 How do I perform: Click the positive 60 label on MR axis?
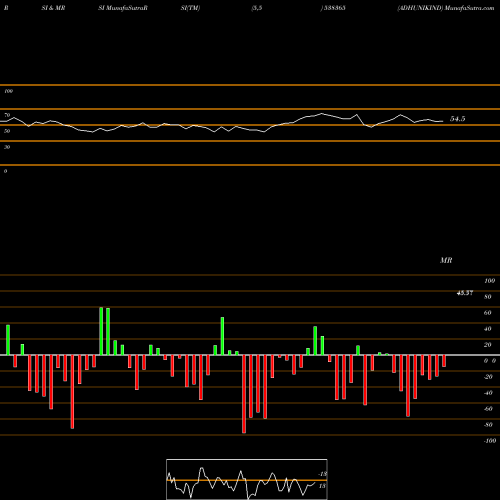coord(488,313)
